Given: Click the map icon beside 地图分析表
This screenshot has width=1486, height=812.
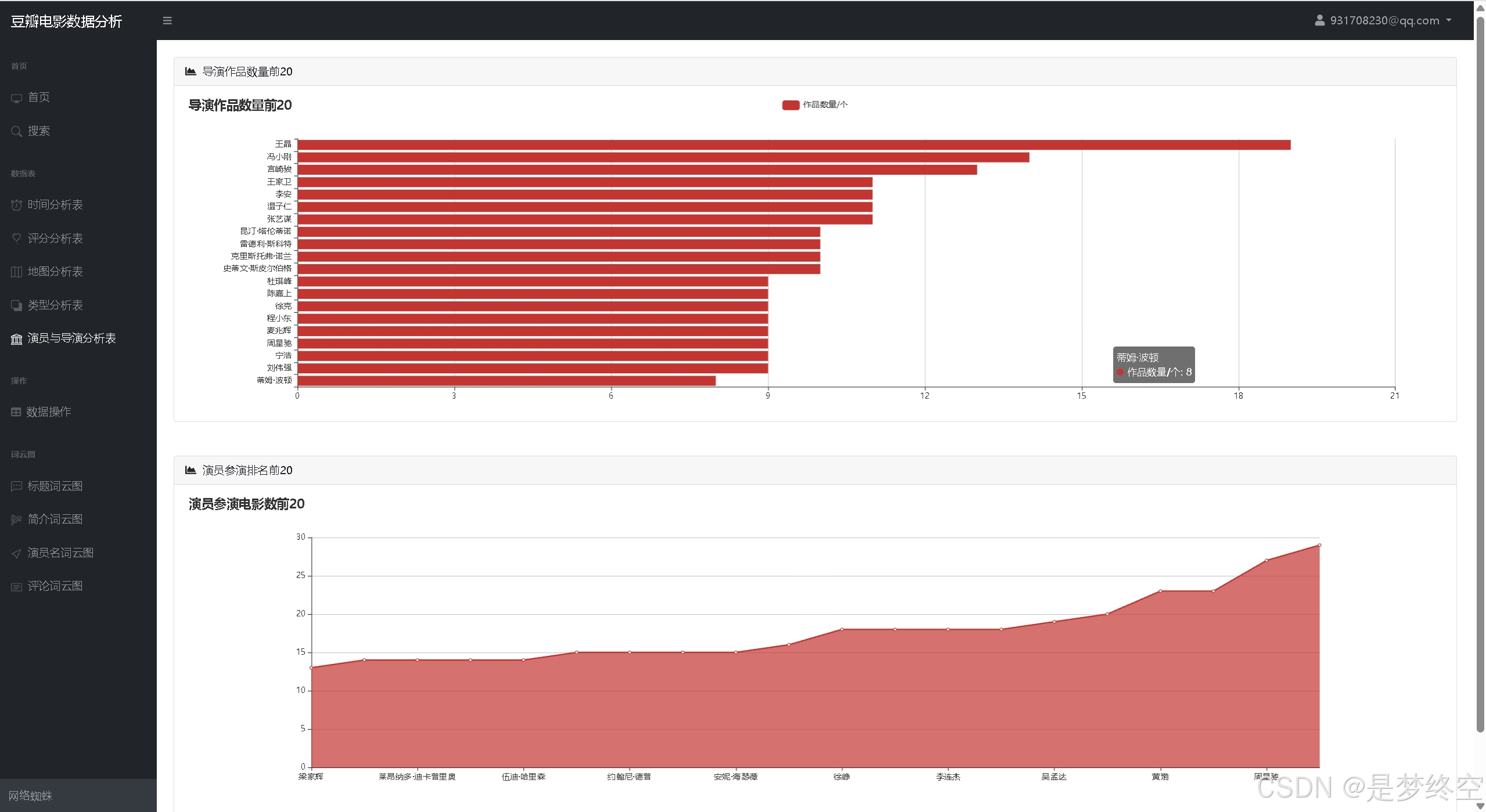Looking at the screenshot, I should click(16, 272).
